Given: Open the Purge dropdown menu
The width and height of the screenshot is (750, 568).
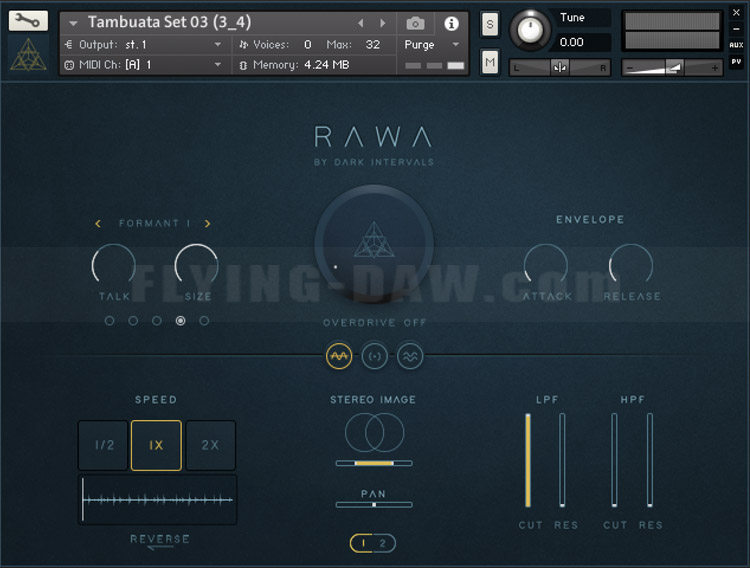Looking at the screenshot, I should click(x=431, y=45).
